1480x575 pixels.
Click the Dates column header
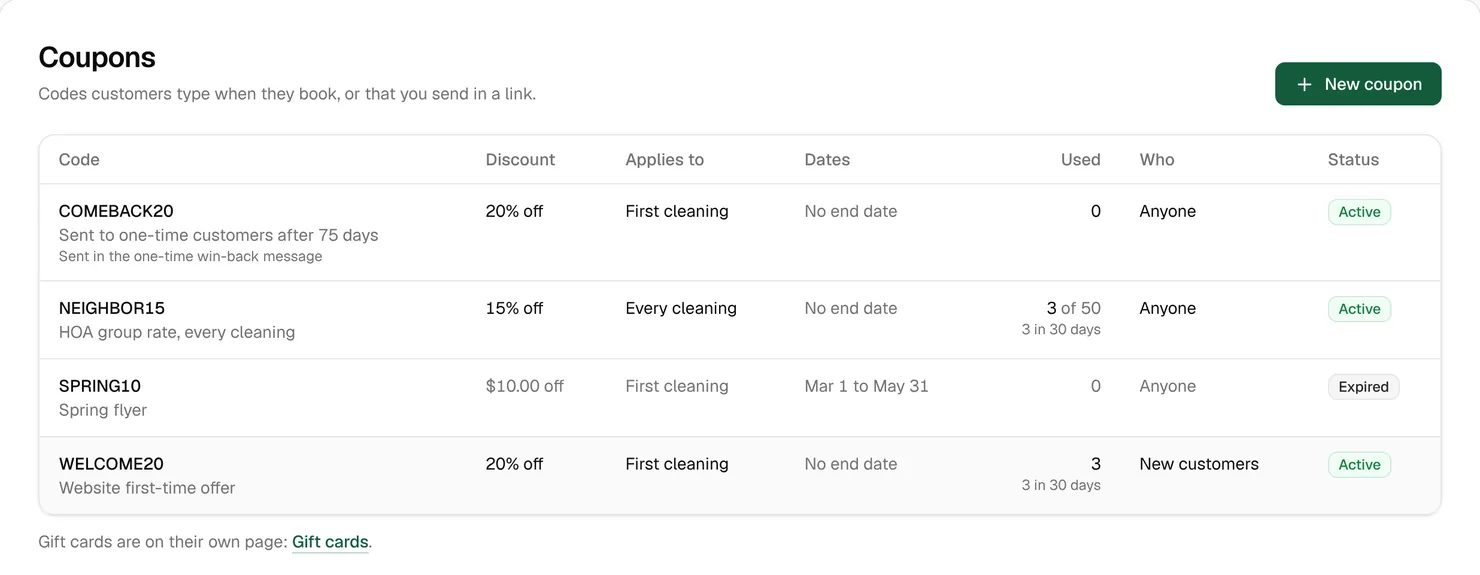(827, 160)
